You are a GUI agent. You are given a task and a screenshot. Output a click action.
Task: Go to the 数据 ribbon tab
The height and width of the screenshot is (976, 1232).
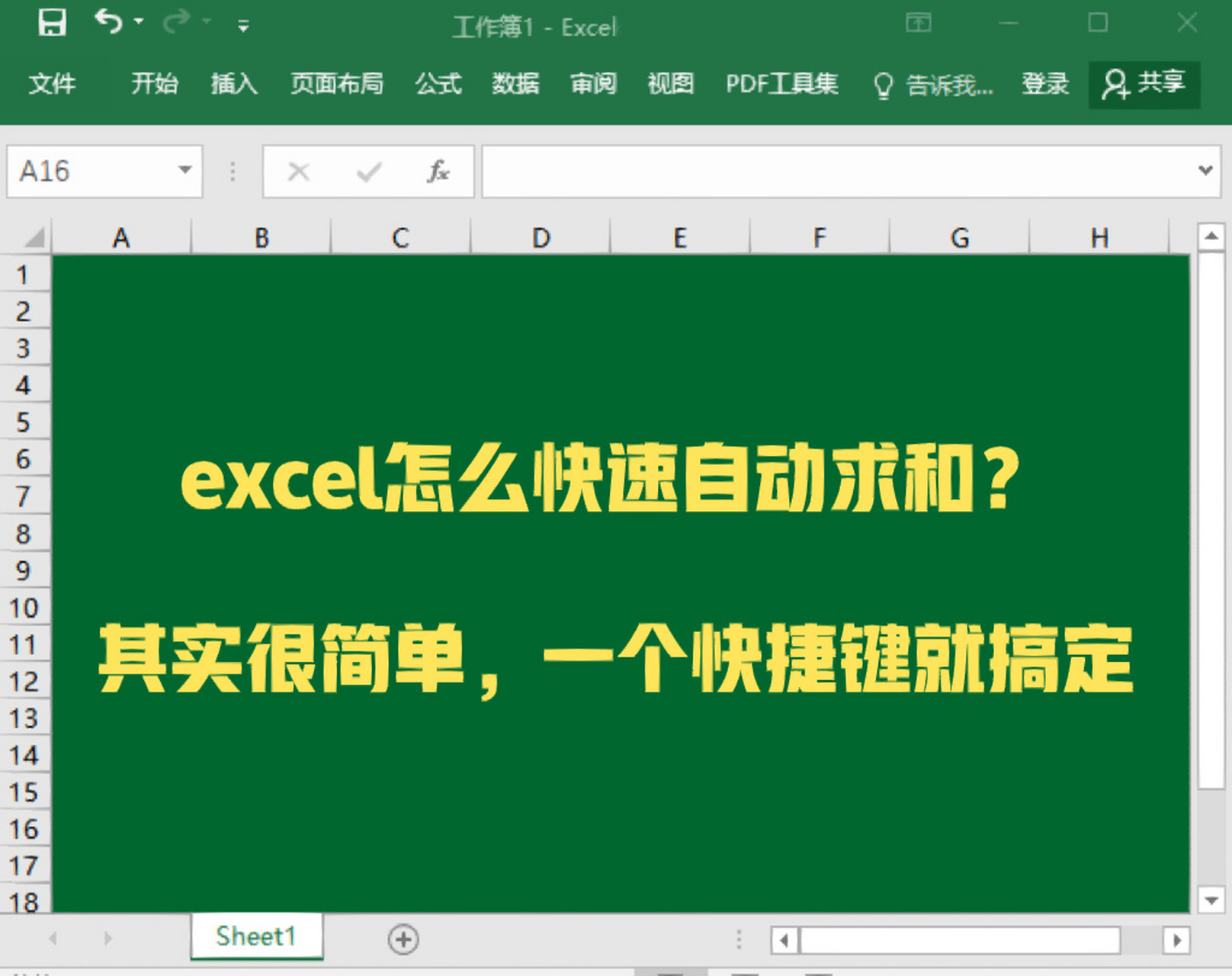(515, 83)
